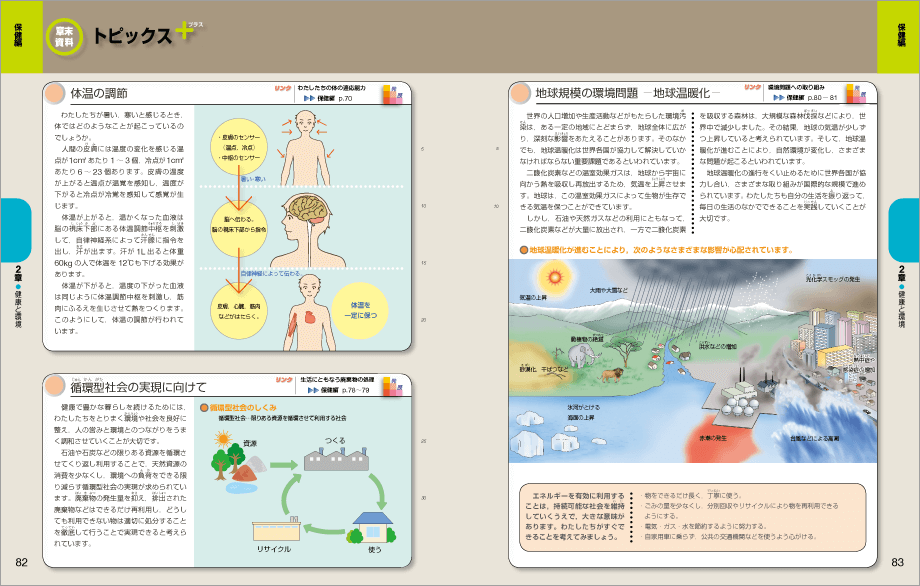This screenshot has height=586, width=920.
Task: Click the colored blocks icon in 循環型社会 header
Action: click(393, 386)
